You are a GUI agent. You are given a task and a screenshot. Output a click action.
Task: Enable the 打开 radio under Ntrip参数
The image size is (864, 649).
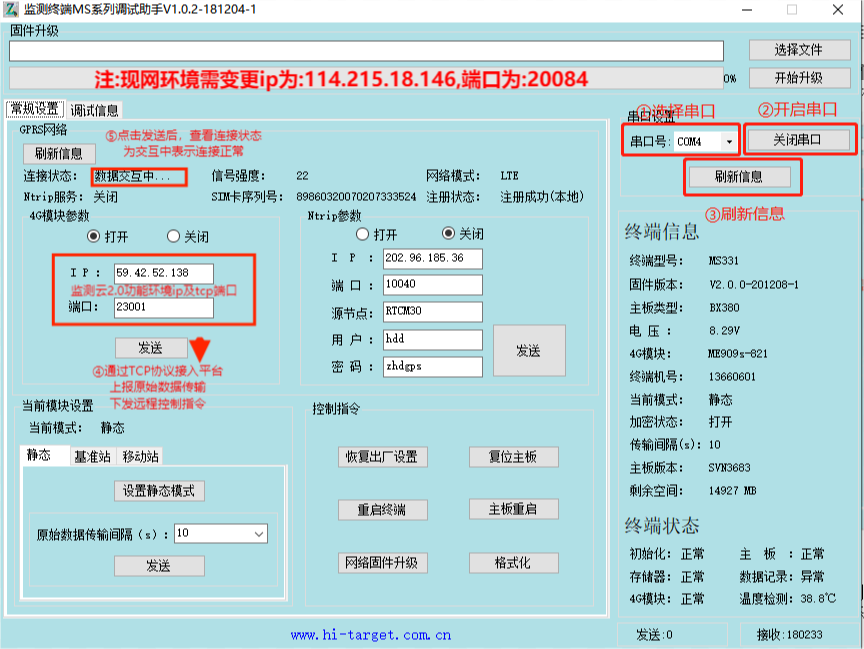363,234
